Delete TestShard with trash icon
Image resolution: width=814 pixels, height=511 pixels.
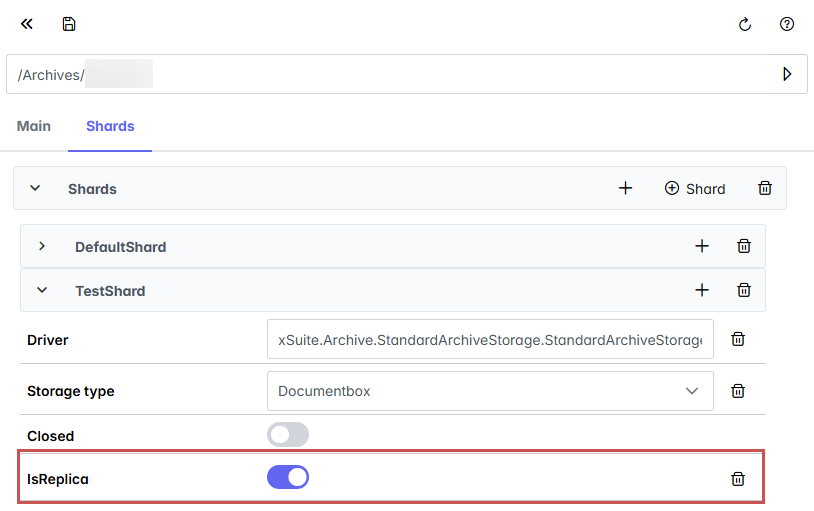point(744,290)
